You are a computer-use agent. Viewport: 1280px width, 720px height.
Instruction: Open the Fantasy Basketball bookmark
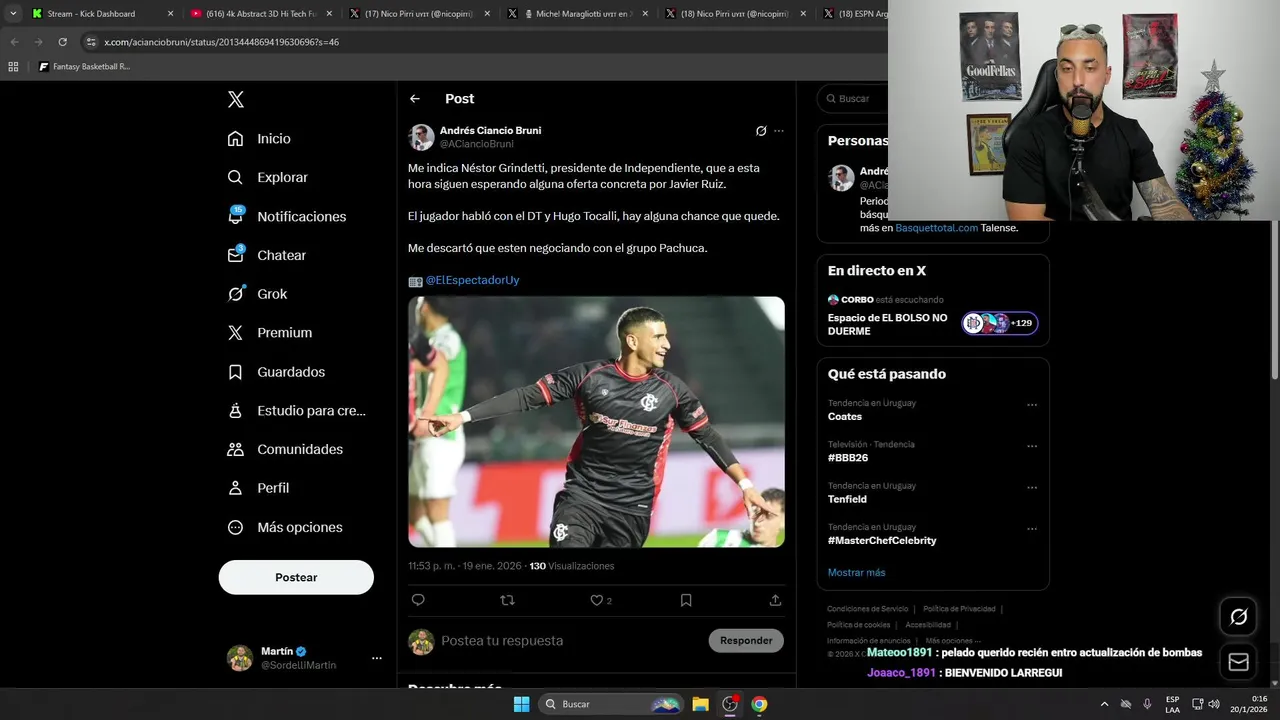tap(84, 67)
